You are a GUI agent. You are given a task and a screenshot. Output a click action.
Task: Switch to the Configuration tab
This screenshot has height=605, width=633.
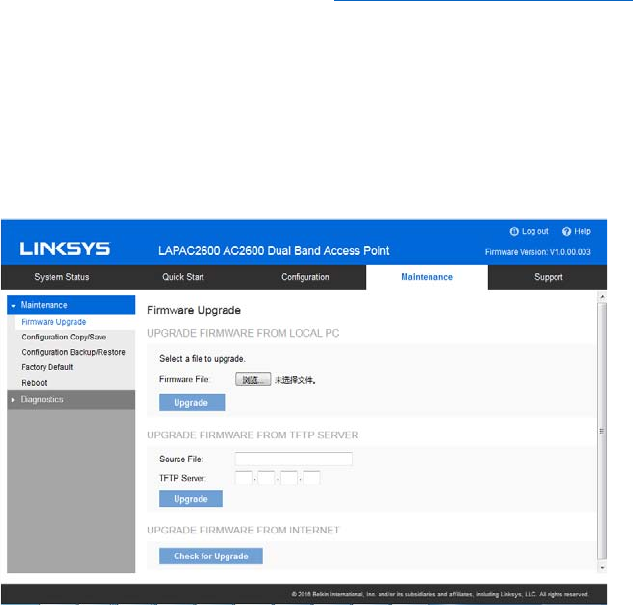click(x=305, y=277)
